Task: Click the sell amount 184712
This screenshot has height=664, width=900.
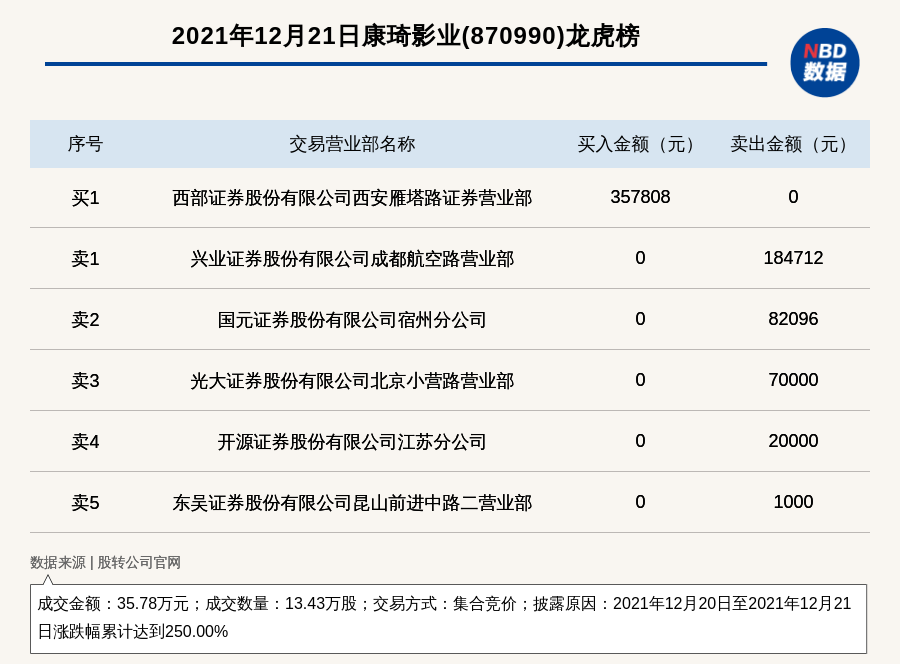Action: tap(793, 258)
